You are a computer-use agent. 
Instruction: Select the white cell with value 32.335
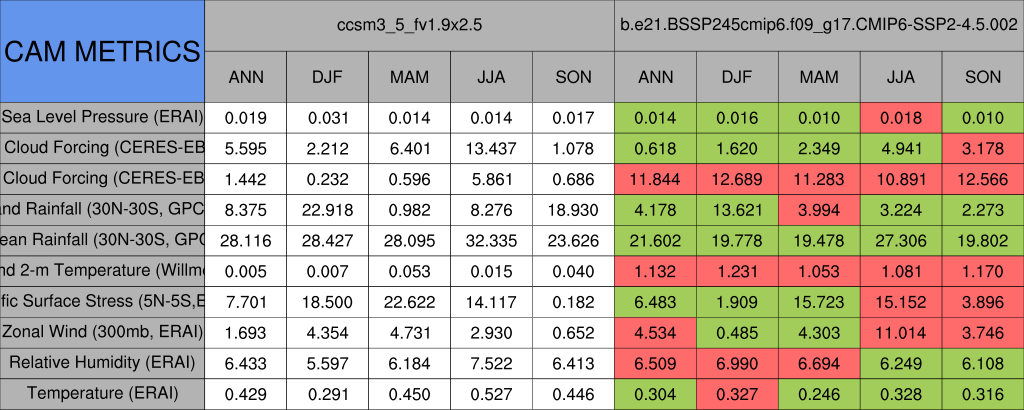491,239
